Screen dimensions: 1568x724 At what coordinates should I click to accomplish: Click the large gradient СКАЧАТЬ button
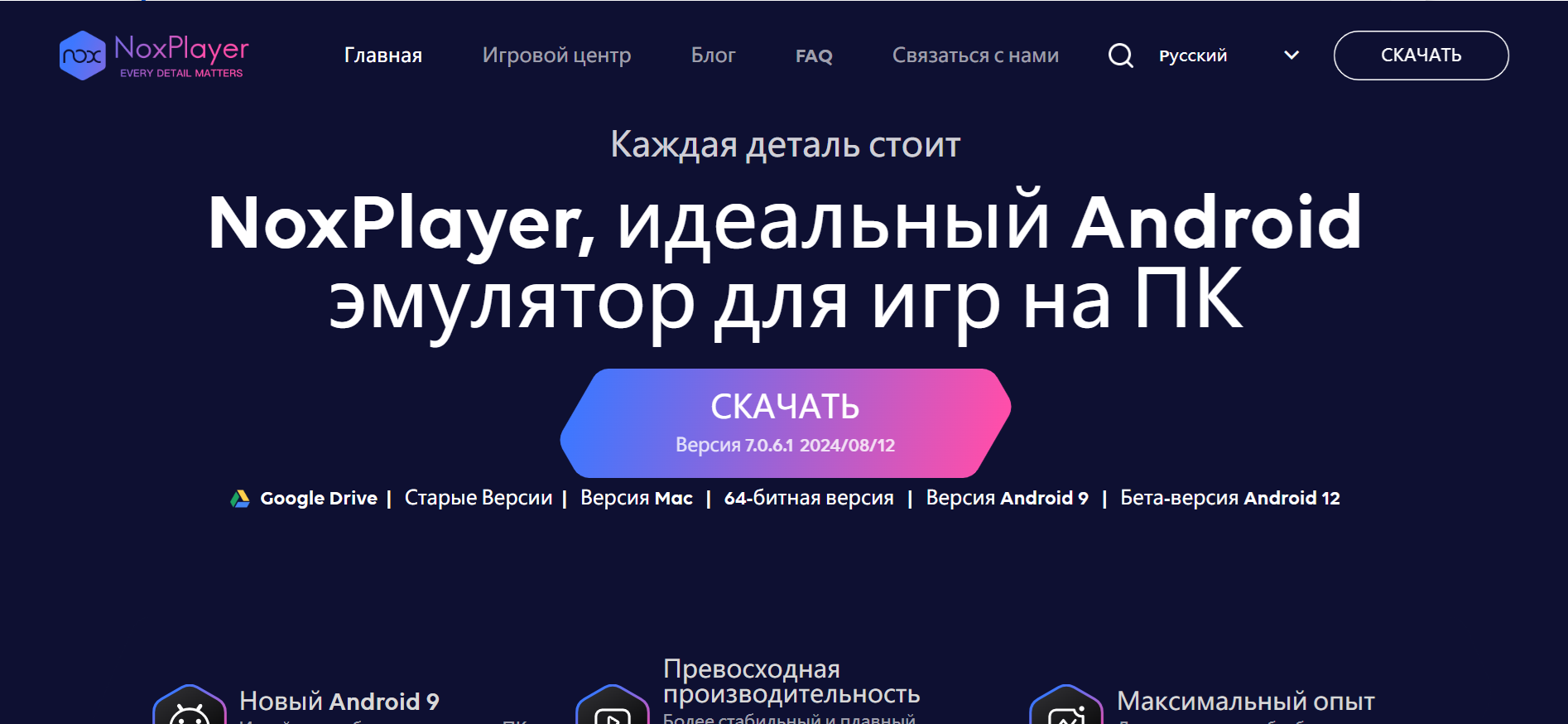coord(785,423)
